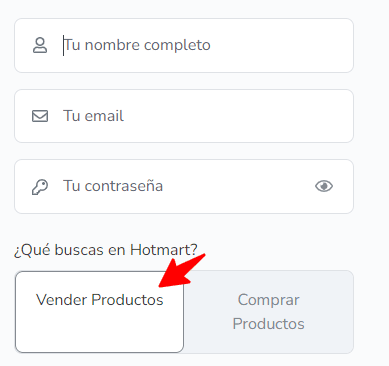The height and width of the screenshot is (366, 389).
Task: Click the key icon beside Tu contraseña
Action: tap(40, 187)
